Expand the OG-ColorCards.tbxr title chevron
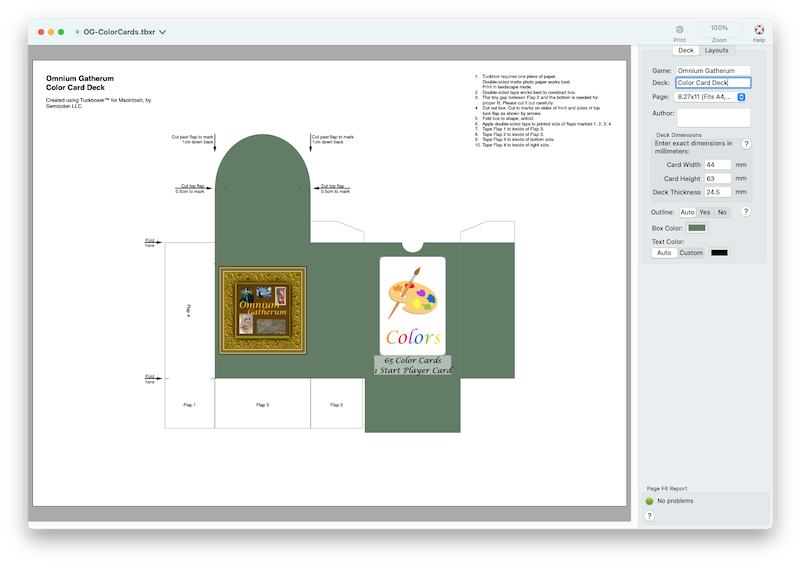 [x=162, y=32]
